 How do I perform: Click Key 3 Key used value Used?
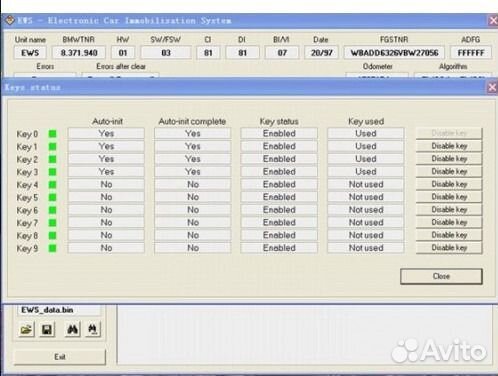pos(366,172)
